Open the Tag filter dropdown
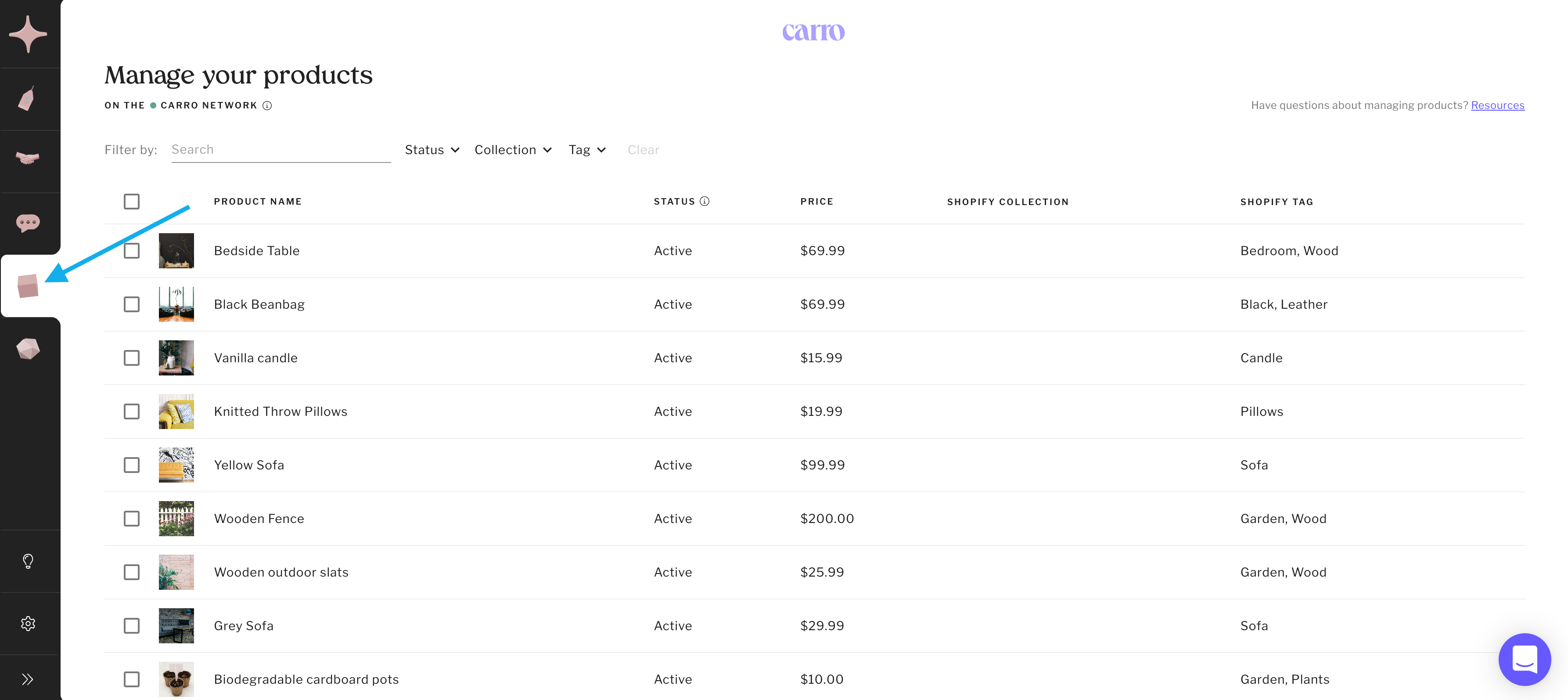Viewport: 1568px width, 700px height. (x=587, y=150)
